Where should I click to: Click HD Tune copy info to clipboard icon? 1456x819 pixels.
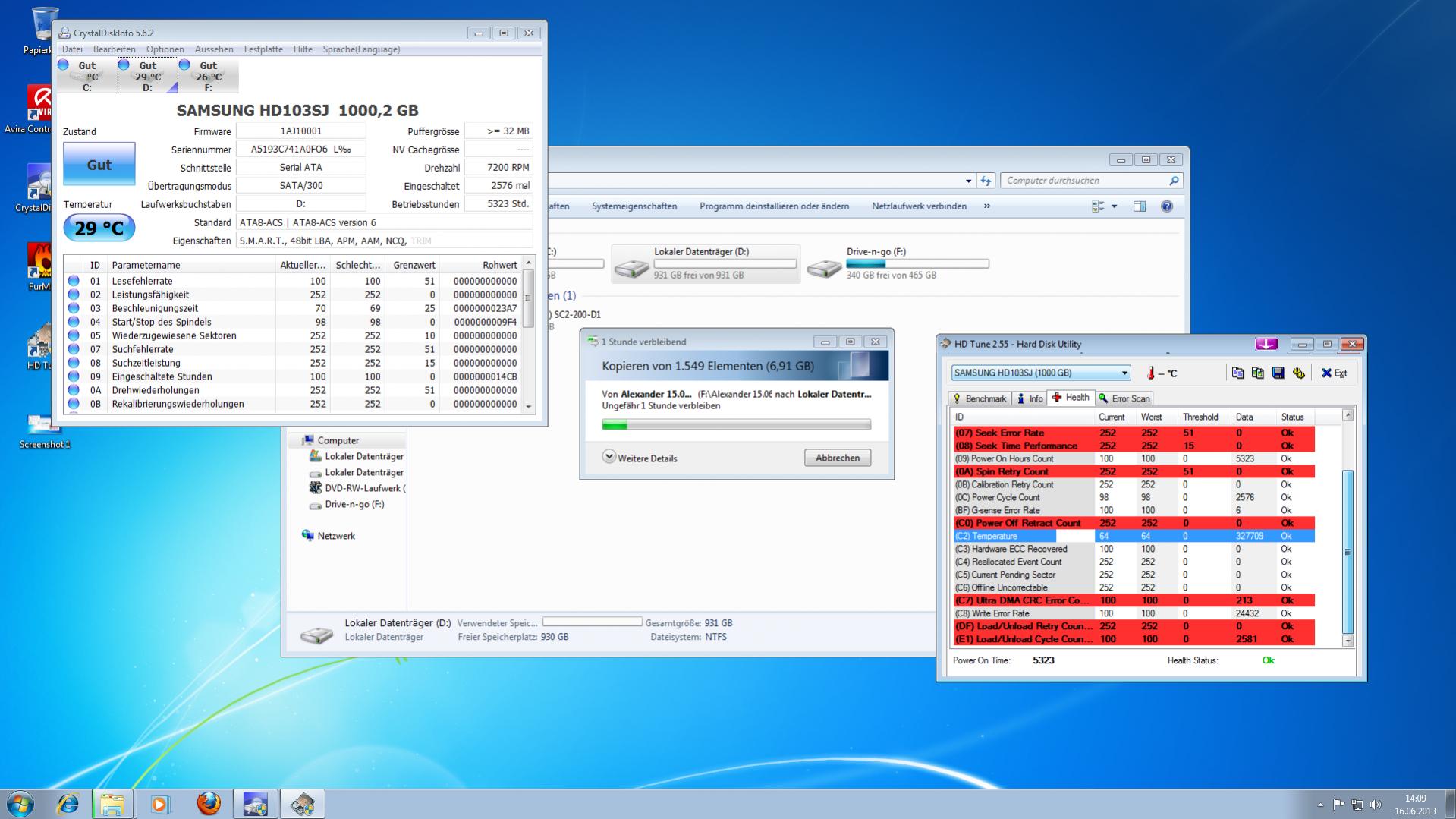tap(1237, 373)
